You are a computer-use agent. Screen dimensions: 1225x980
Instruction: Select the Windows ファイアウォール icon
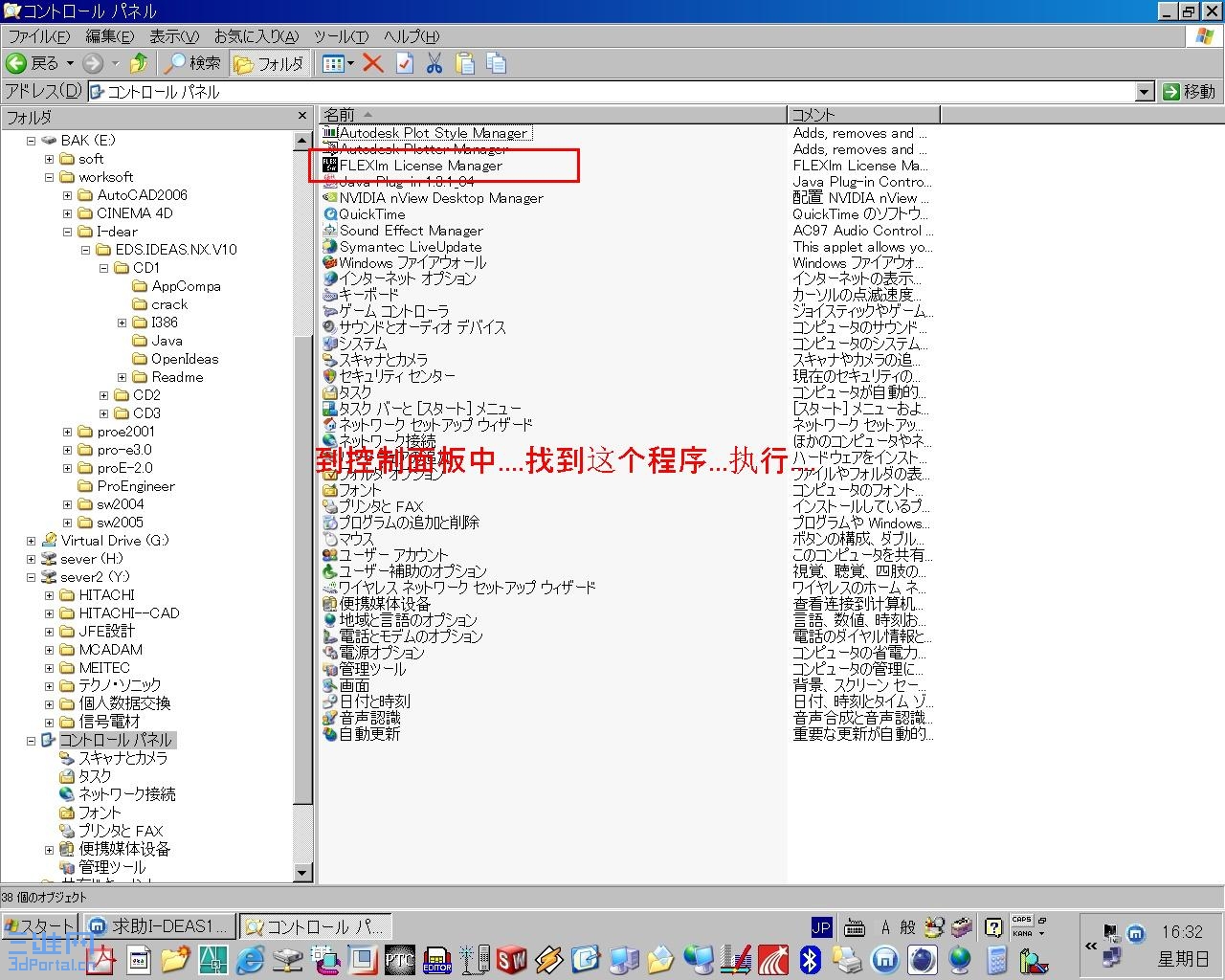[330, 262]
